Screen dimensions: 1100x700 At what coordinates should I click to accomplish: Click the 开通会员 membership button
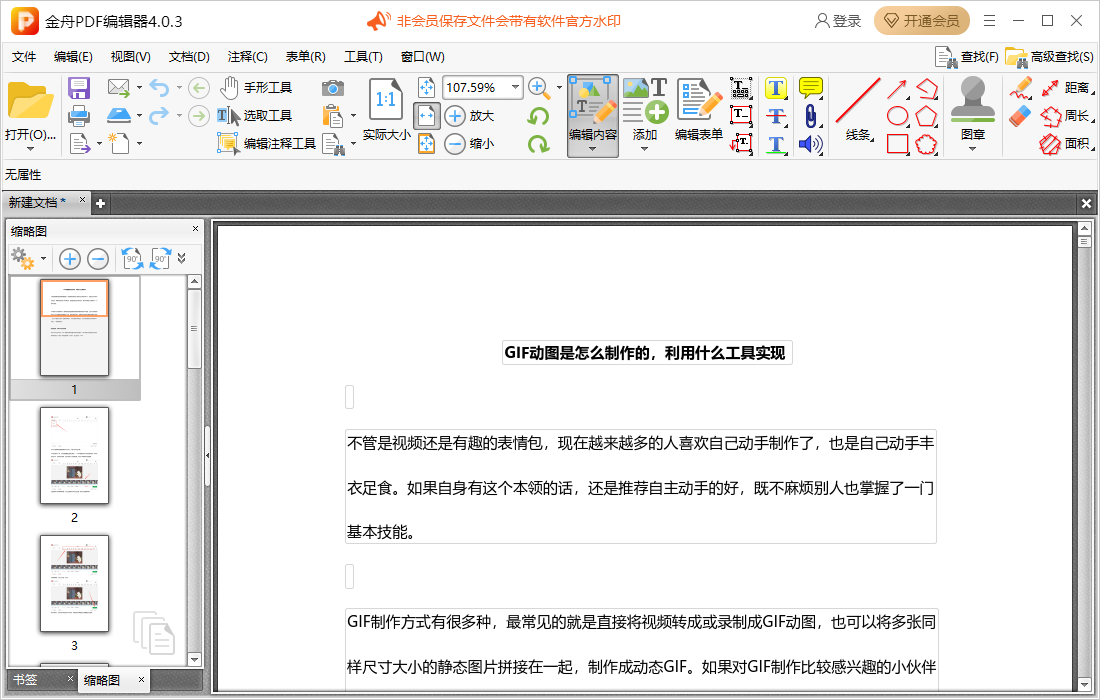pyautogui.click(x=921, y=20)
